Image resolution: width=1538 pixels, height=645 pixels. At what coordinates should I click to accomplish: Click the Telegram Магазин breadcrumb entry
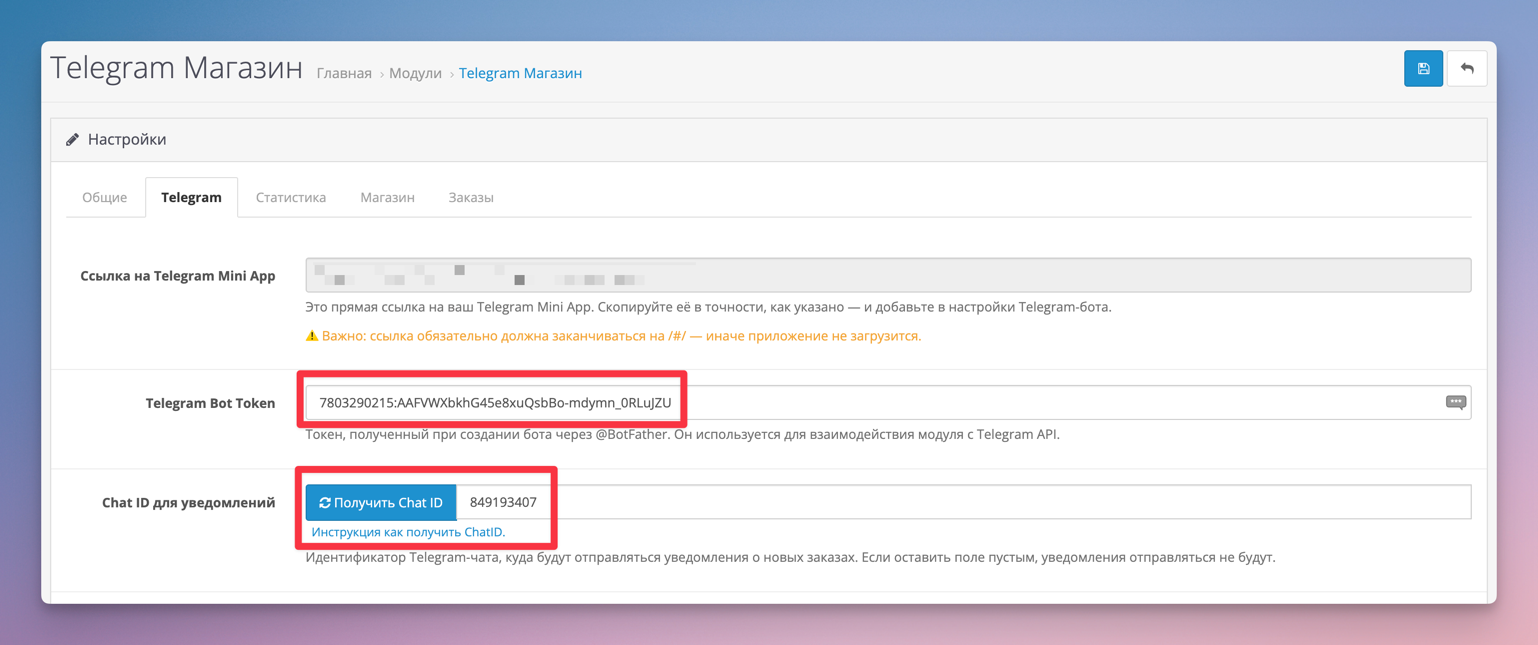(520, 73)
